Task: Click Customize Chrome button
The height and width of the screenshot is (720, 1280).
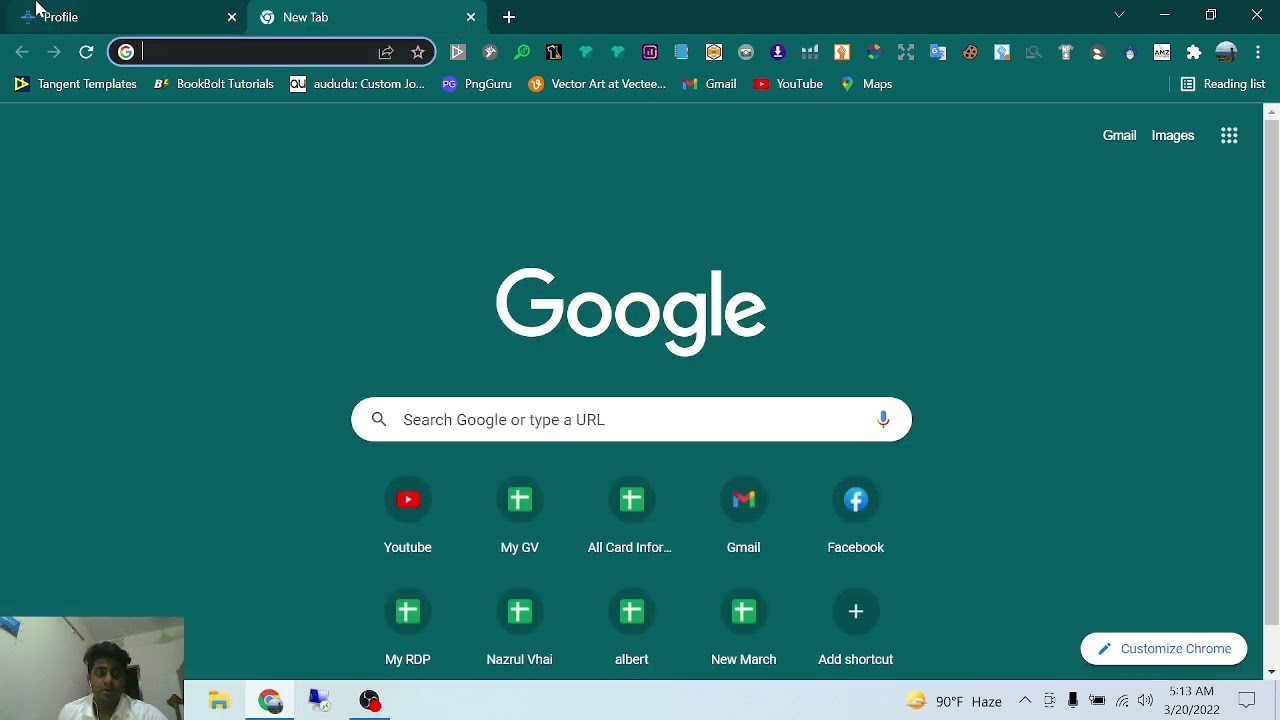Action: [1164, 649]
